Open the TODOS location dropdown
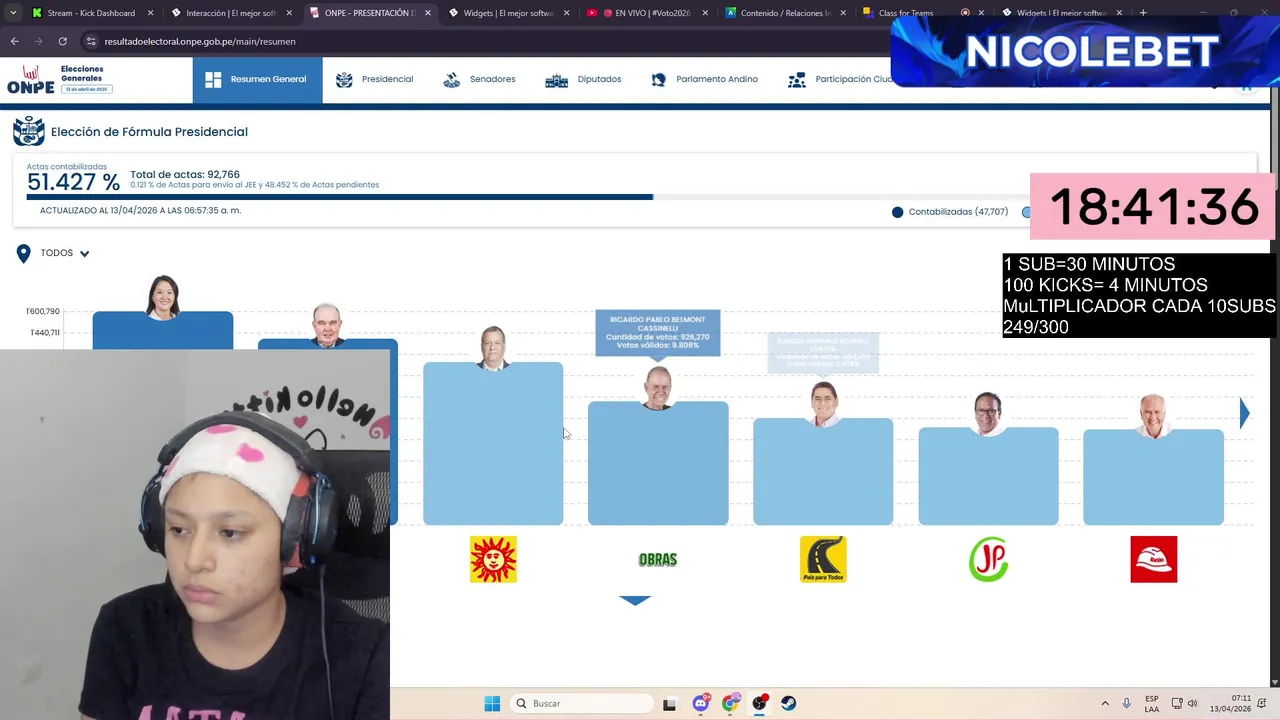The image size is (1280, 720). point(65,253)
